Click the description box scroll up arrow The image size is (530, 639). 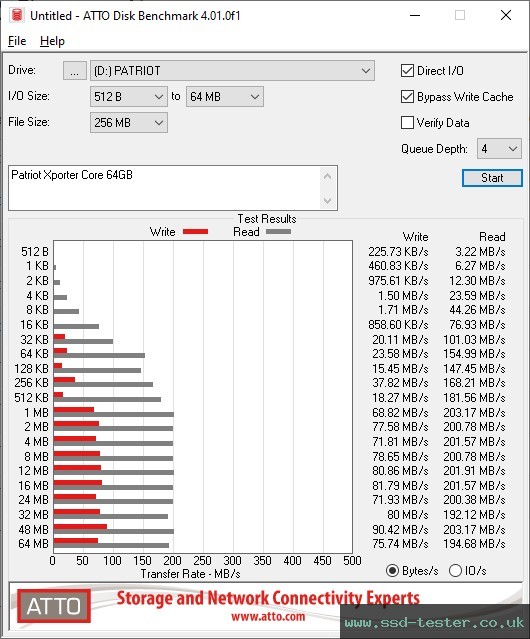point(328,176)
